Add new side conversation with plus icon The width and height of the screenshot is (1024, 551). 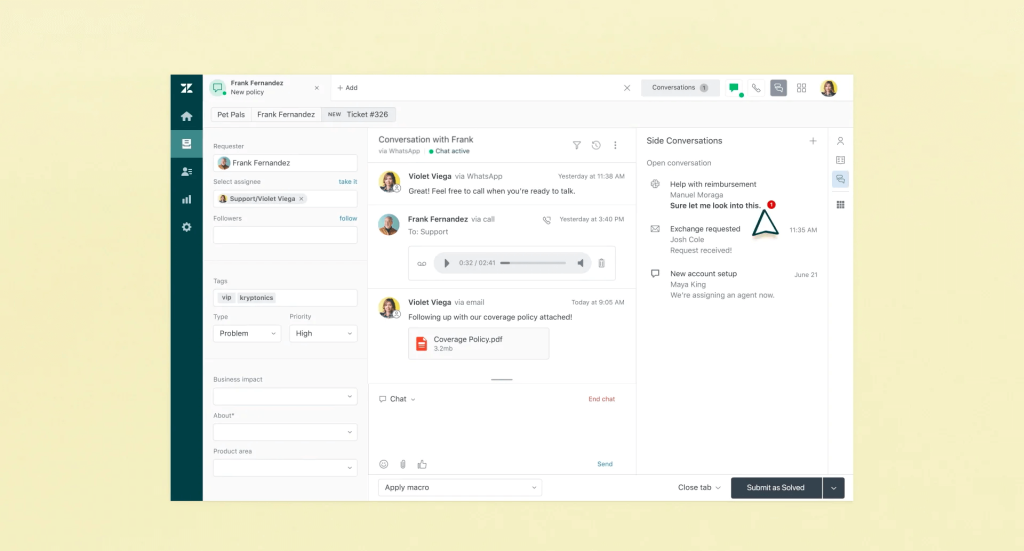812,141
